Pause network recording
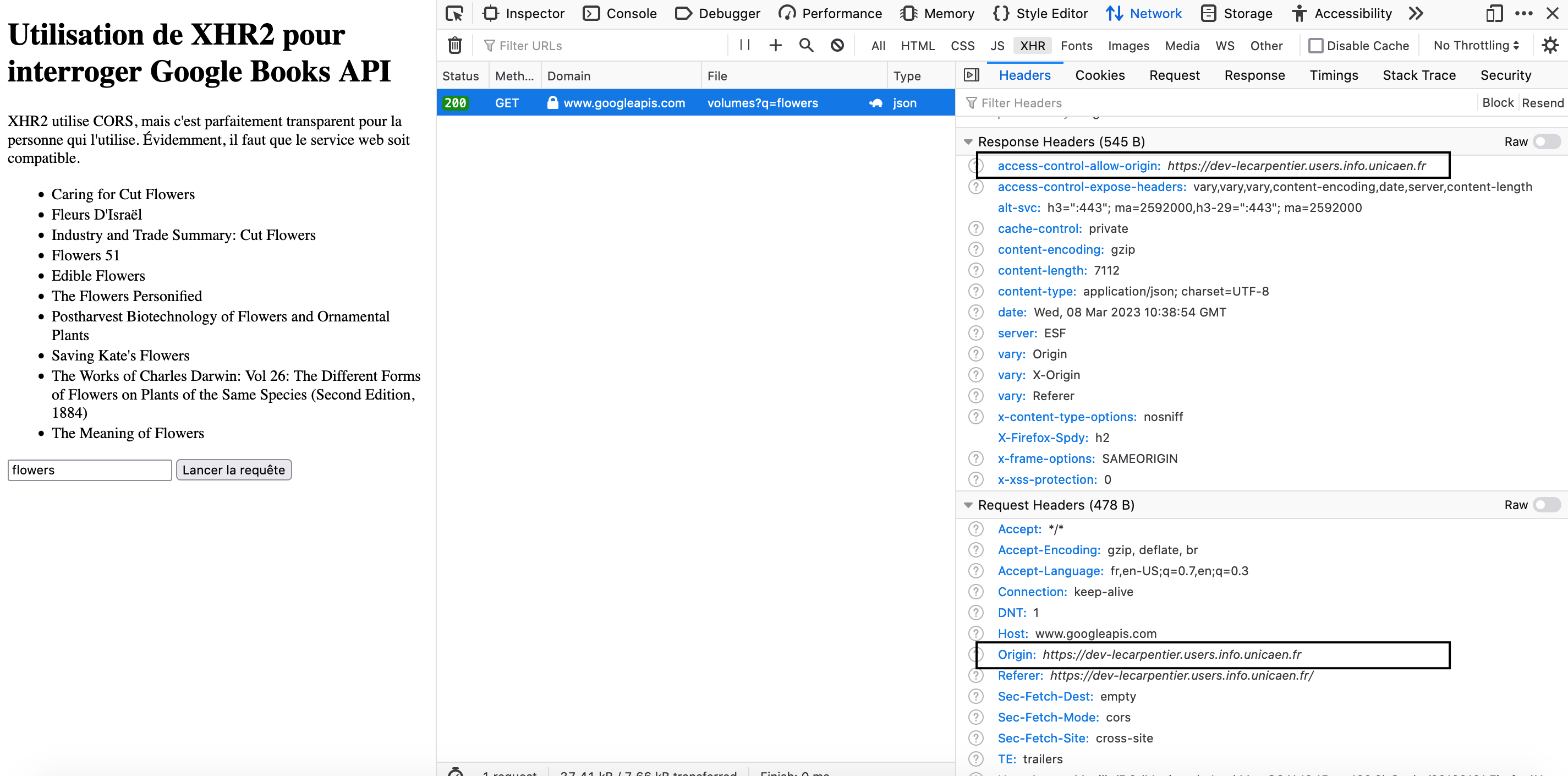Image resolution: width=1568 pixels, height=776 pixels. click(744, 45)
